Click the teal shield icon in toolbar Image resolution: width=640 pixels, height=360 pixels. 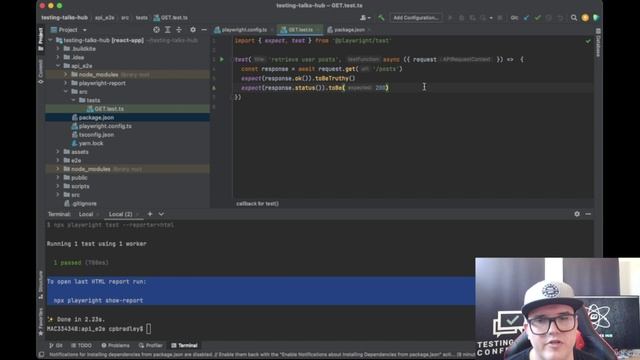point(596,18)
